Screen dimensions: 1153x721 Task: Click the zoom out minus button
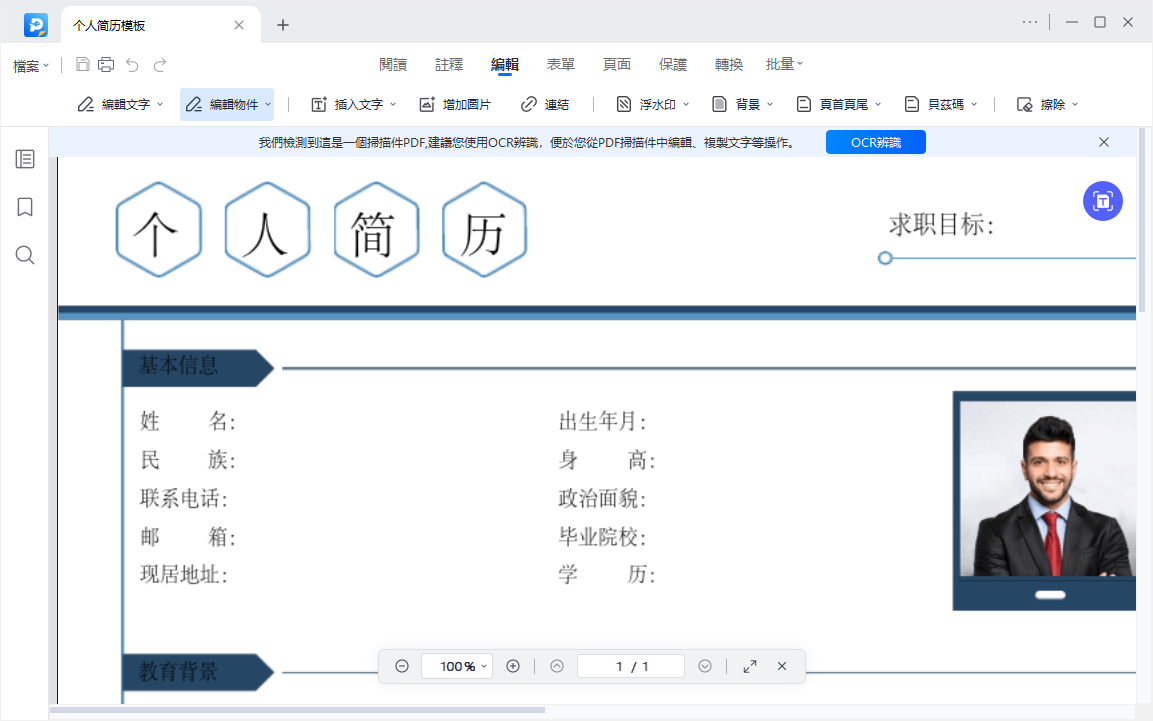coord(402,666)
